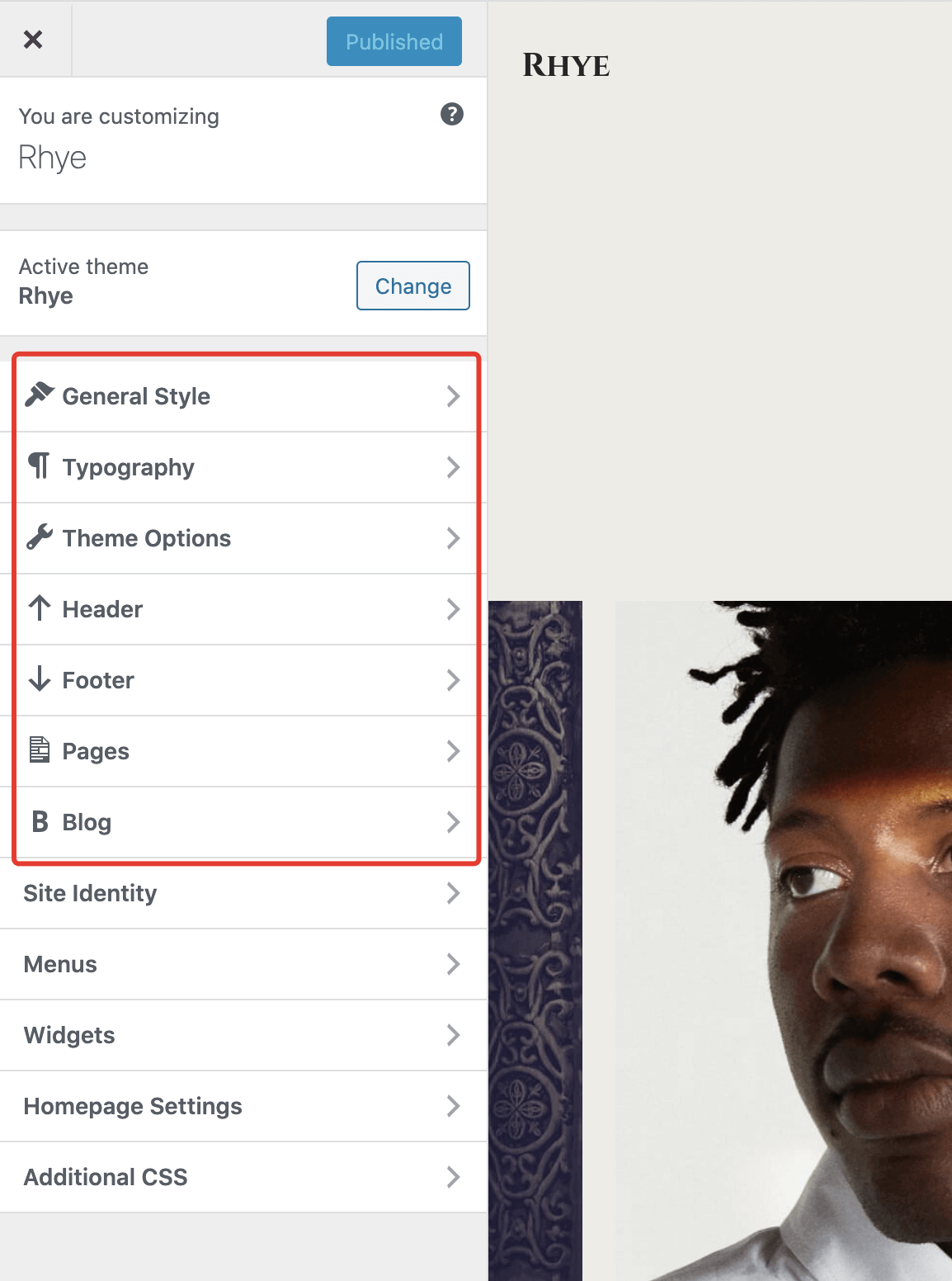Expand the Site Identity chevron
The height and width of the screenshot is (1281, 952).
coord(453,893)
